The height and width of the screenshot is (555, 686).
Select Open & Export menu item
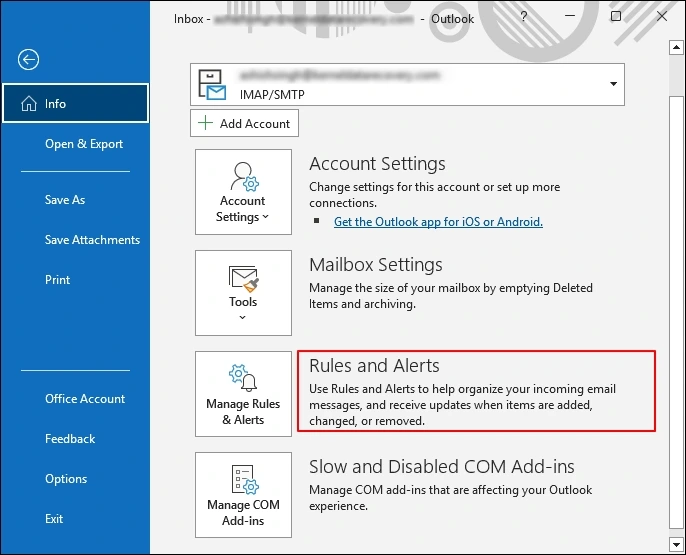click(x=84, y=144)
